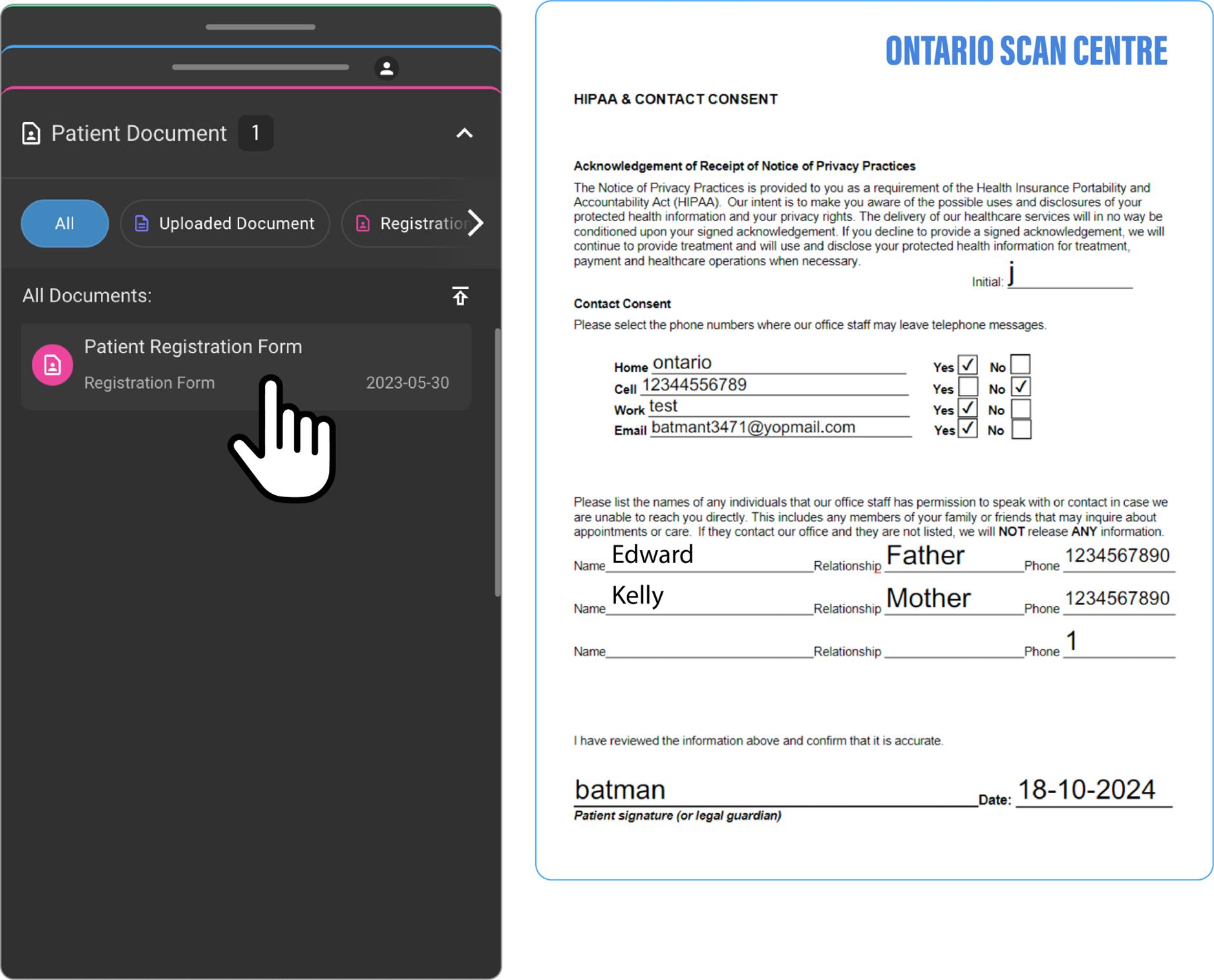Tick the Work No checkbox

point(1021,409)
